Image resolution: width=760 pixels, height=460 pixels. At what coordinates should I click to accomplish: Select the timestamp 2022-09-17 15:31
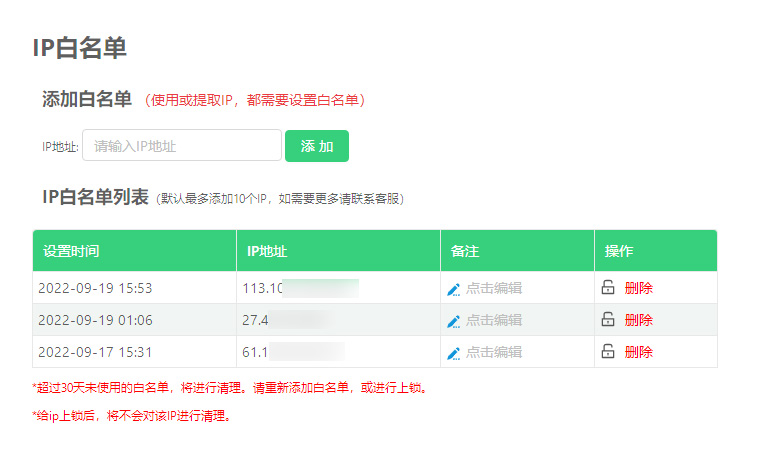(x=95, y=352)
